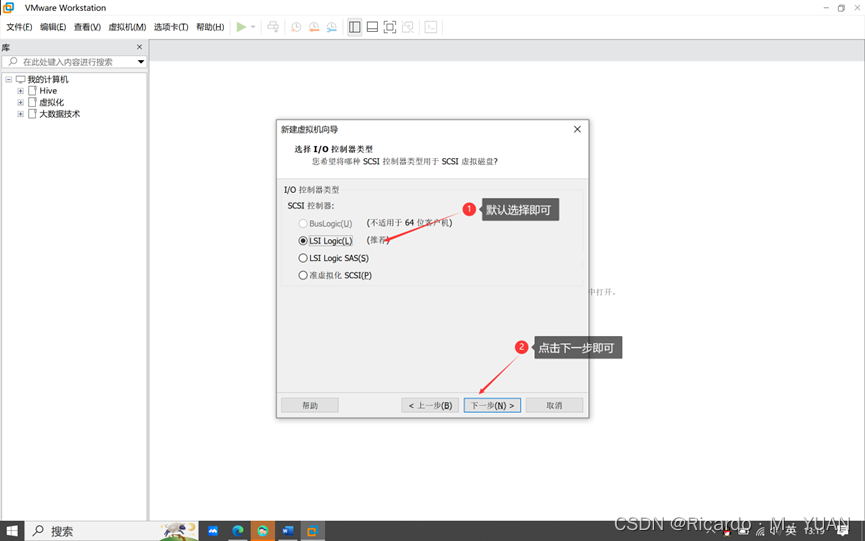The width and height of the screenshot is (865, 541).
Task: Click the 虚拟化 folder document icon
Action: (32, 102)
